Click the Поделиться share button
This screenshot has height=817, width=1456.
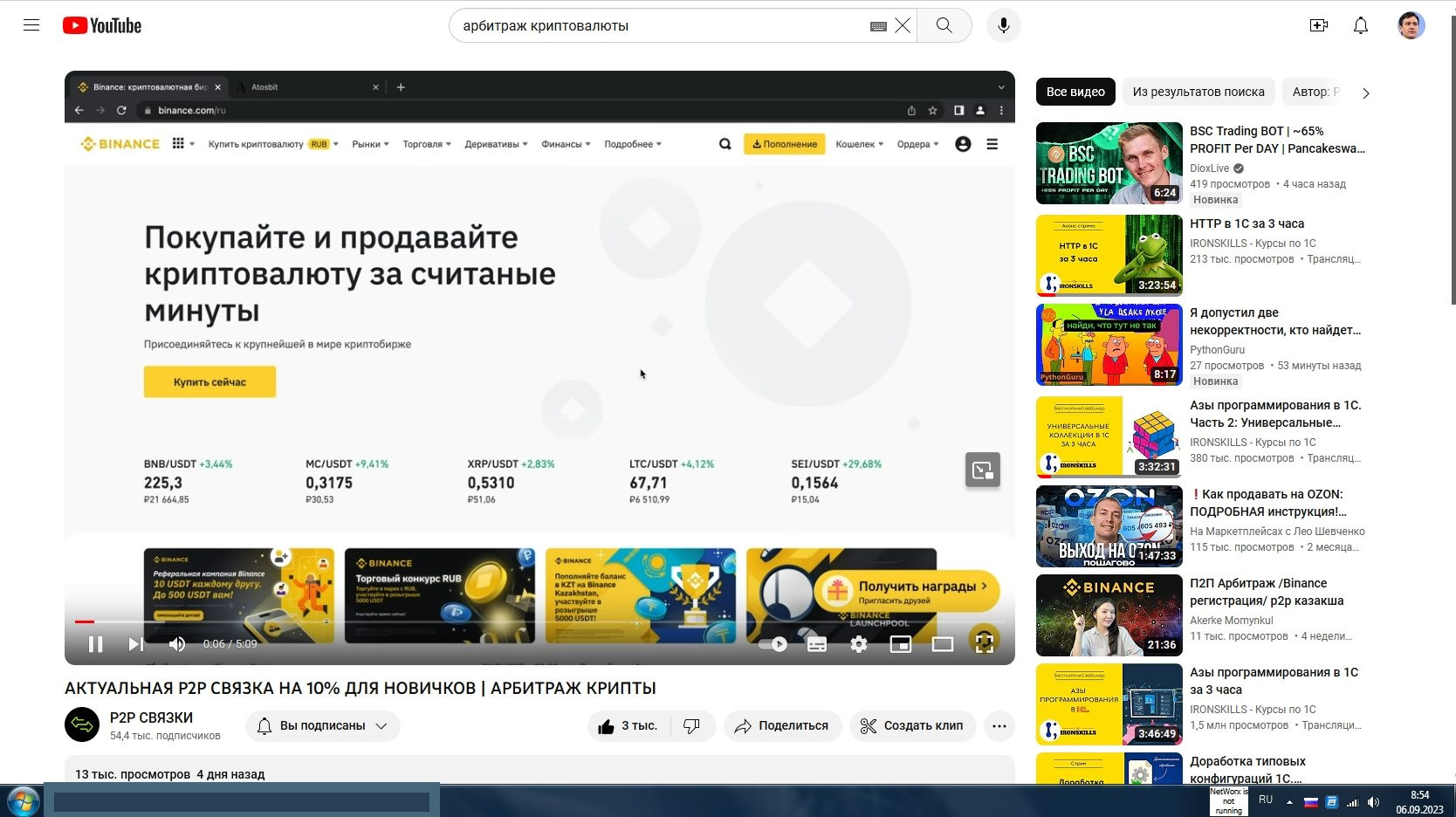pyautogui.click(x=782, y=726)
